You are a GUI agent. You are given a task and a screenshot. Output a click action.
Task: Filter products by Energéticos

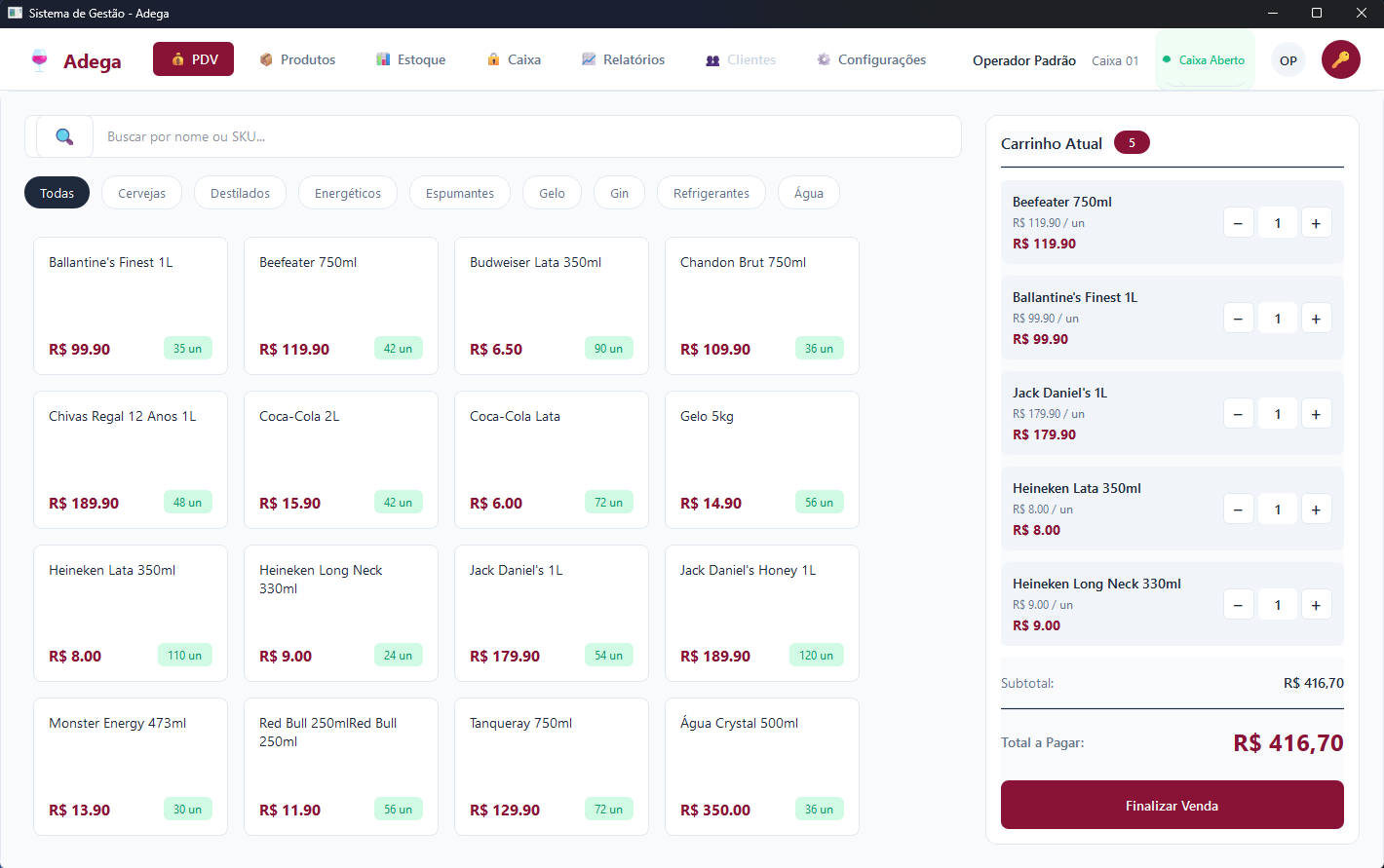348,193
